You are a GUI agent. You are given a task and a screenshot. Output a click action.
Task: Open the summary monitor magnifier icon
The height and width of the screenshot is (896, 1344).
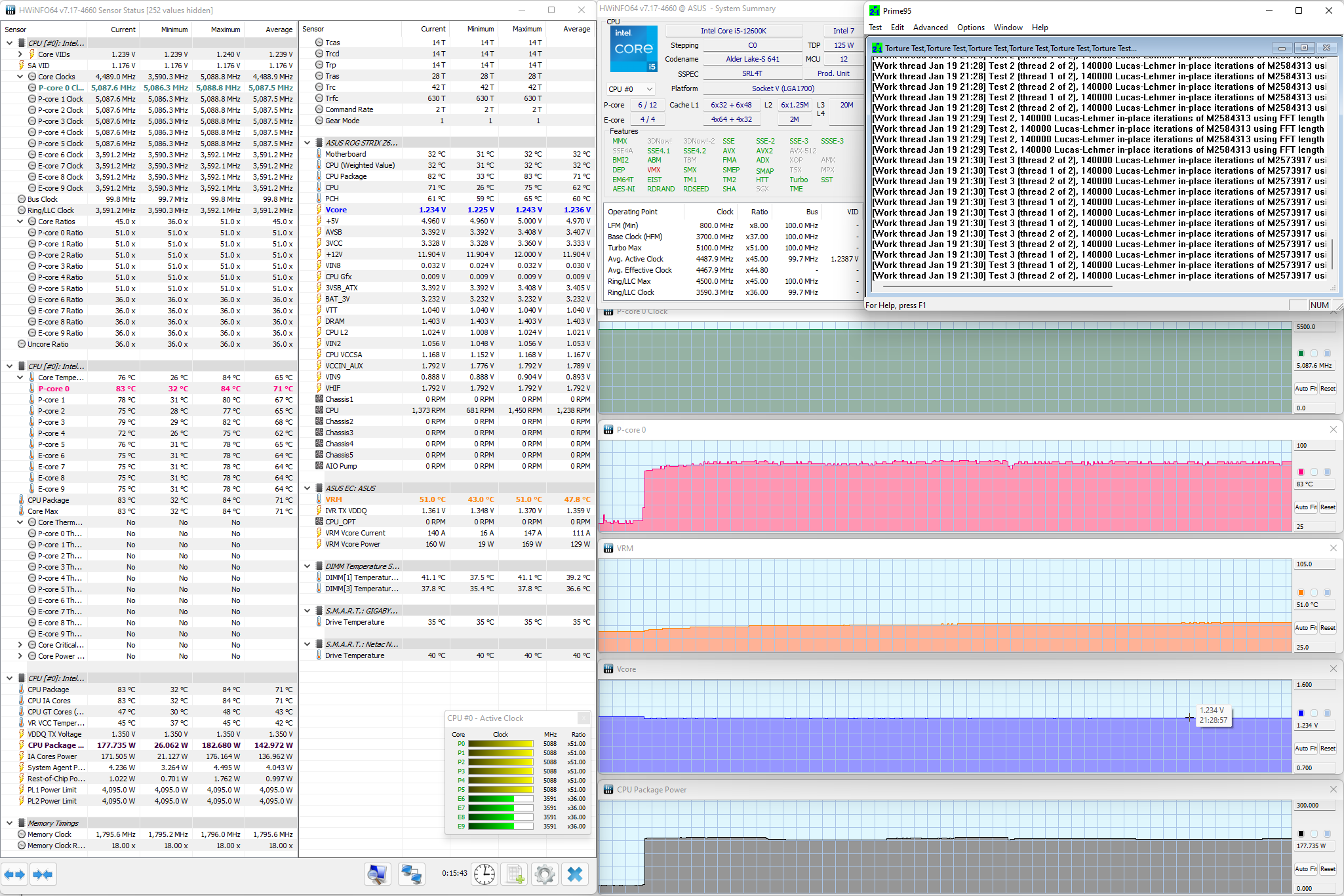pos(378,874)
